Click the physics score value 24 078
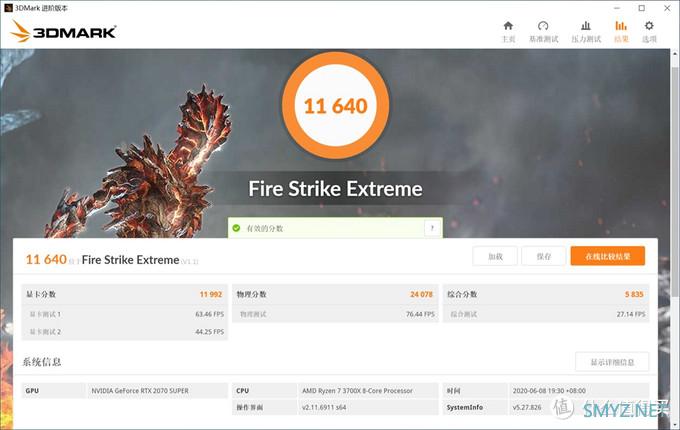Image resolution: width=680 pixels, height=430 pixels. point(422,294)
